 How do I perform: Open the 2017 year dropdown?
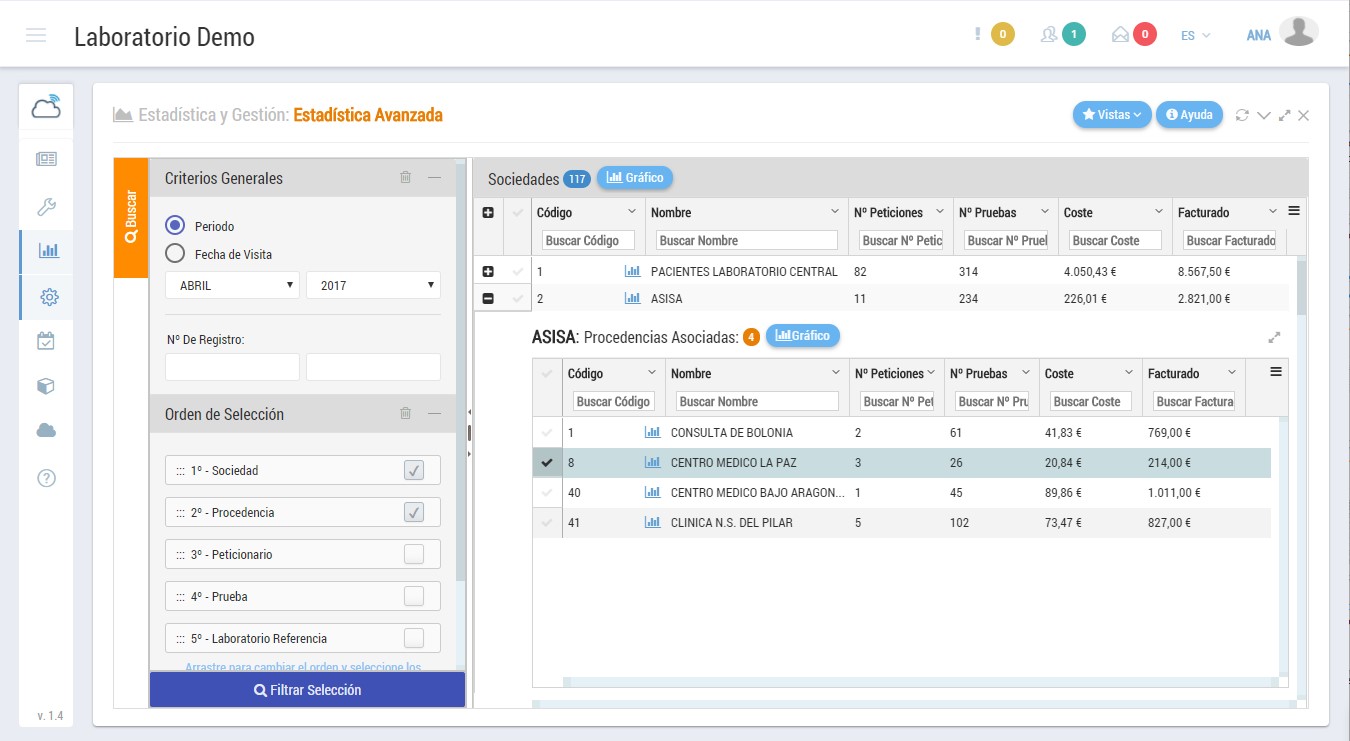(x=373, y=285)
